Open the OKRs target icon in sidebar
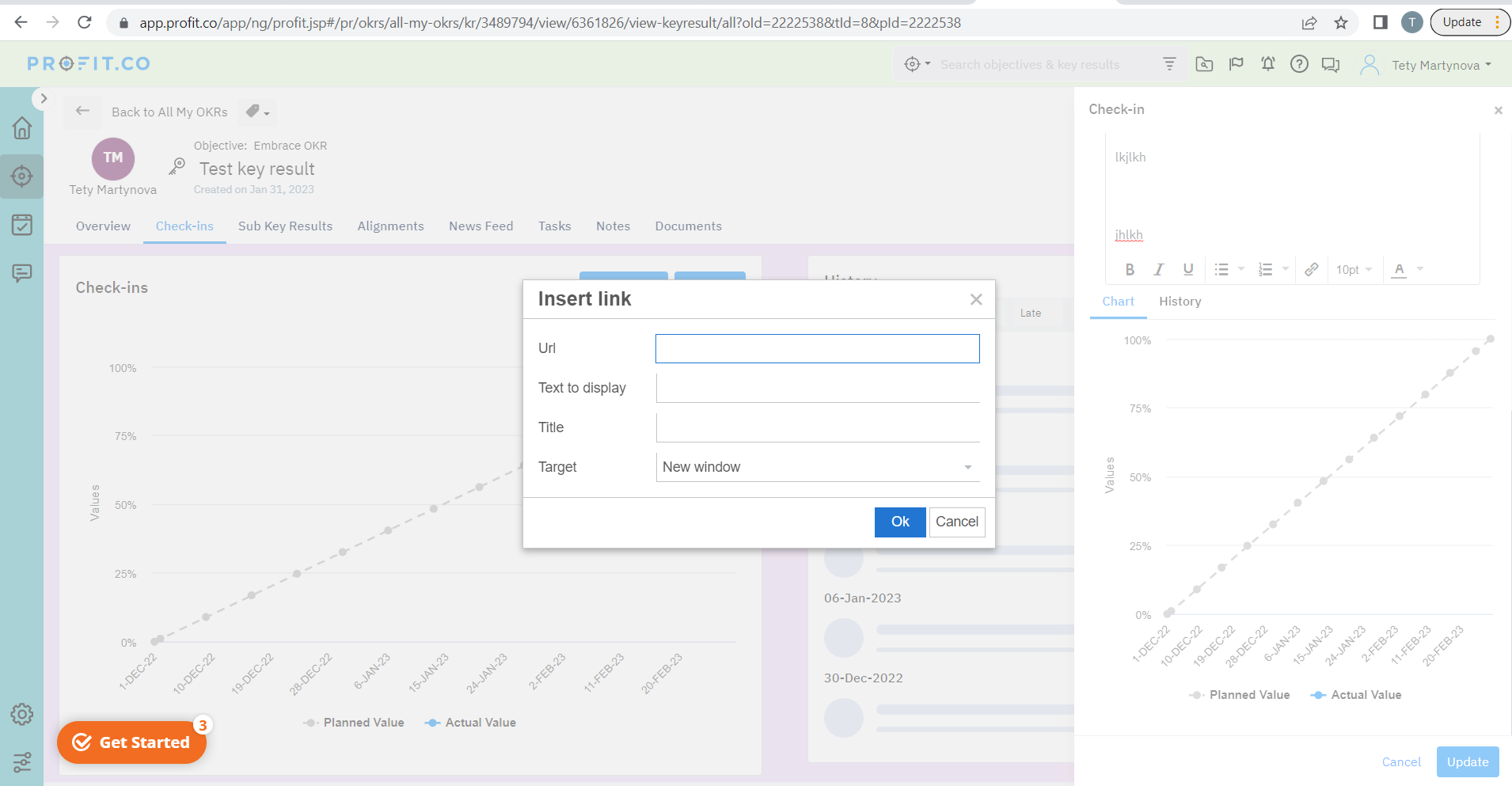The width and height of the screenshot is (1512, 786). (22, 176)
